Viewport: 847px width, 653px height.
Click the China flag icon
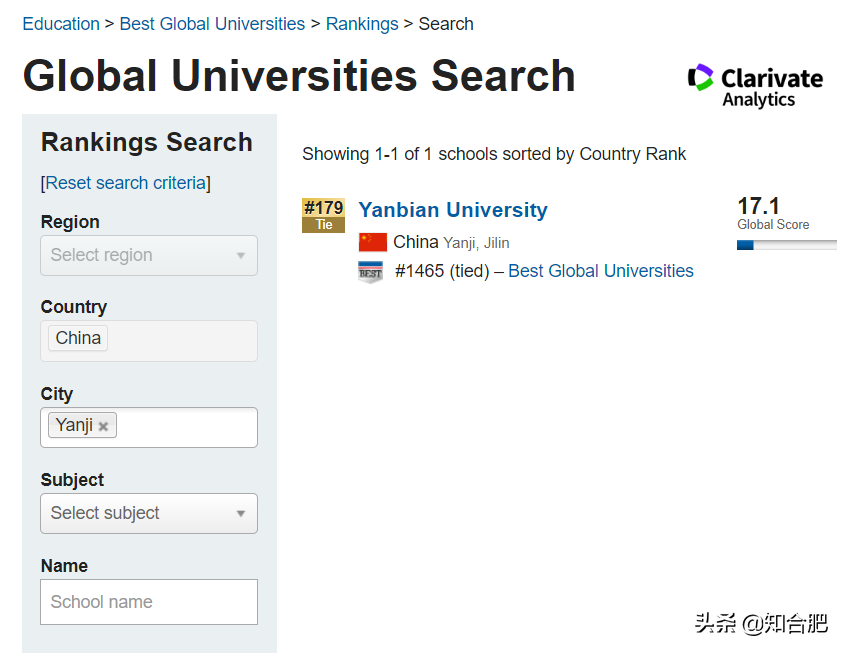click(372, 242)
